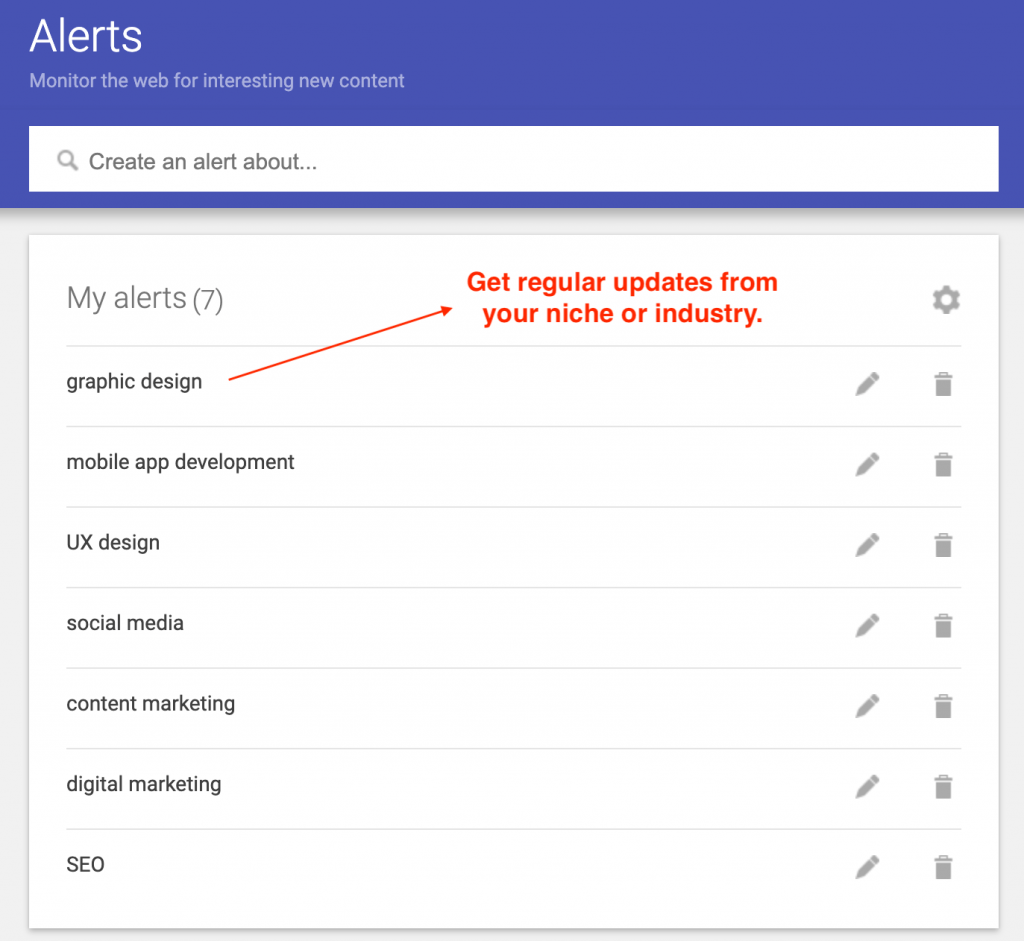Delete the graphic design alert
The image size is (1024, 941).
[x=943, y=384]
